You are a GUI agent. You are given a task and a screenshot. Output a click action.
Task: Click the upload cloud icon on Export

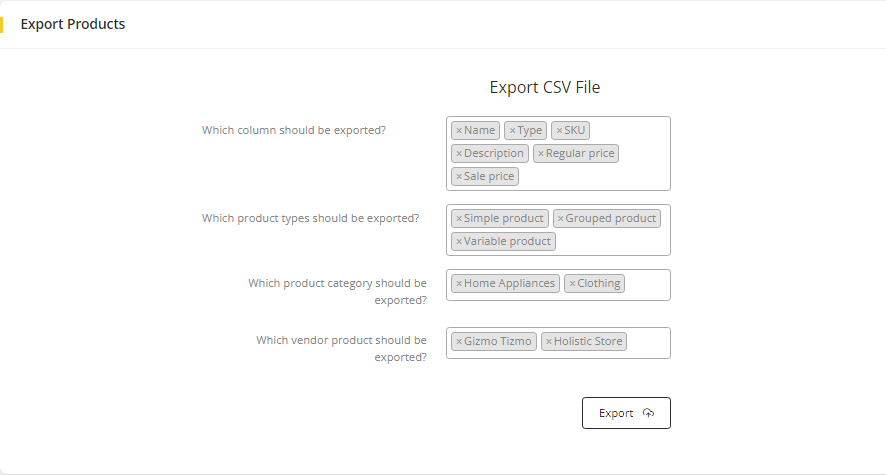[649, 413]
